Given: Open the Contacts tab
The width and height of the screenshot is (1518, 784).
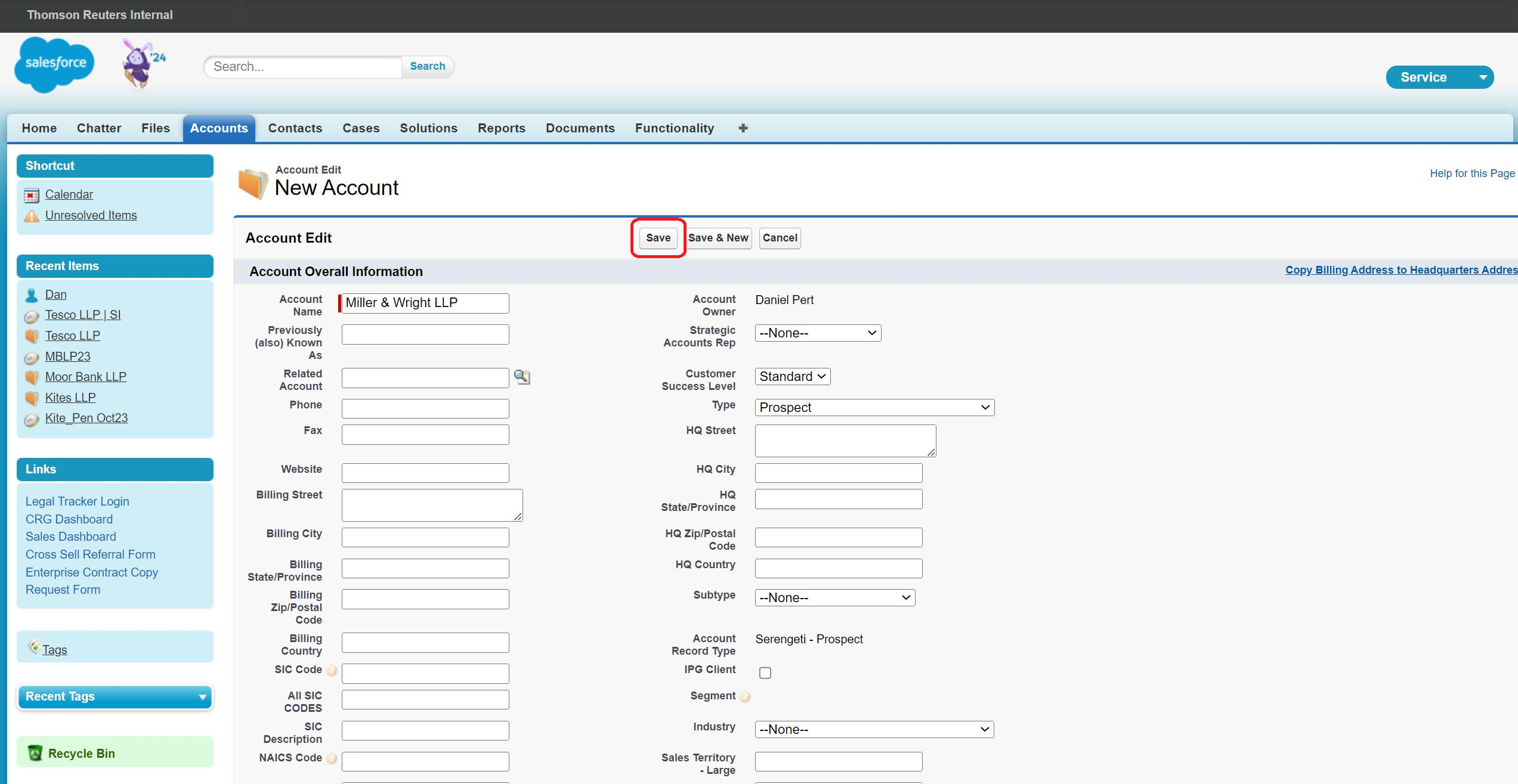Looking at the screenshot, I should click(x=295, y=128).
